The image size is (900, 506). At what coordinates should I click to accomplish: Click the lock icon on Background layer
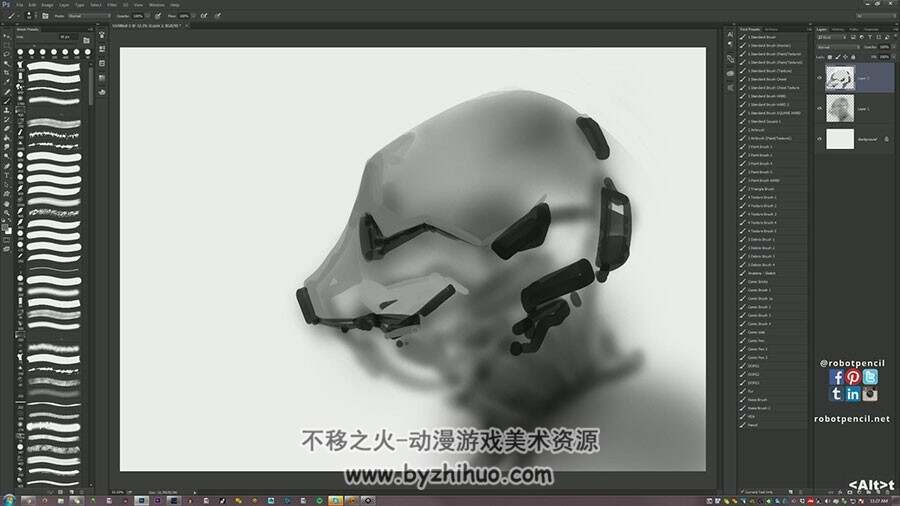886,139
